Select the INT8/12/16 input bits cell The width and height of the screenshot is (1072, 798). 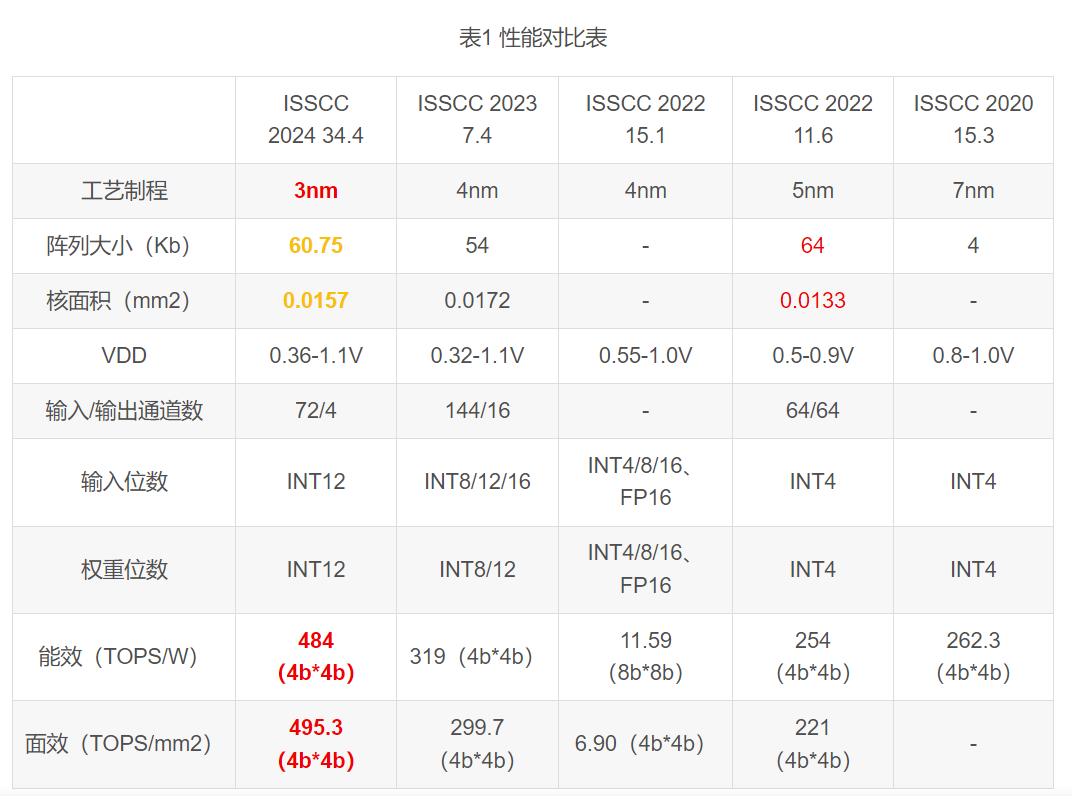point(477,482)
